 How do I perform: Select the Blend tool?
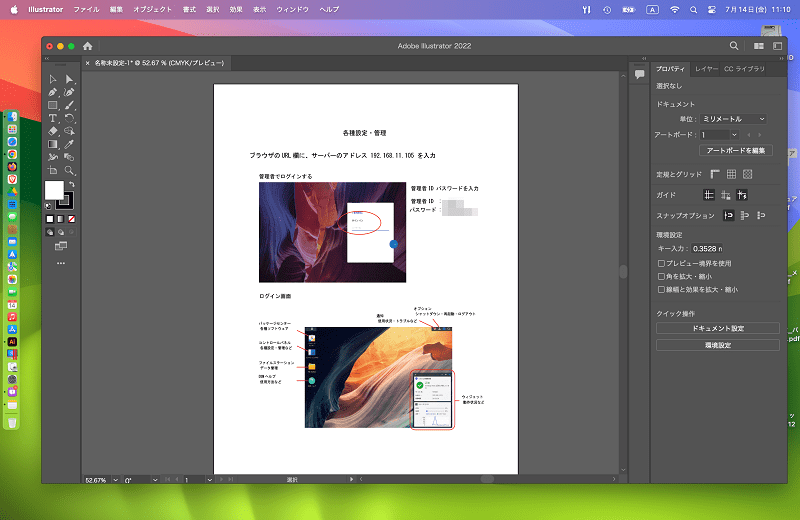pos(69,157)
